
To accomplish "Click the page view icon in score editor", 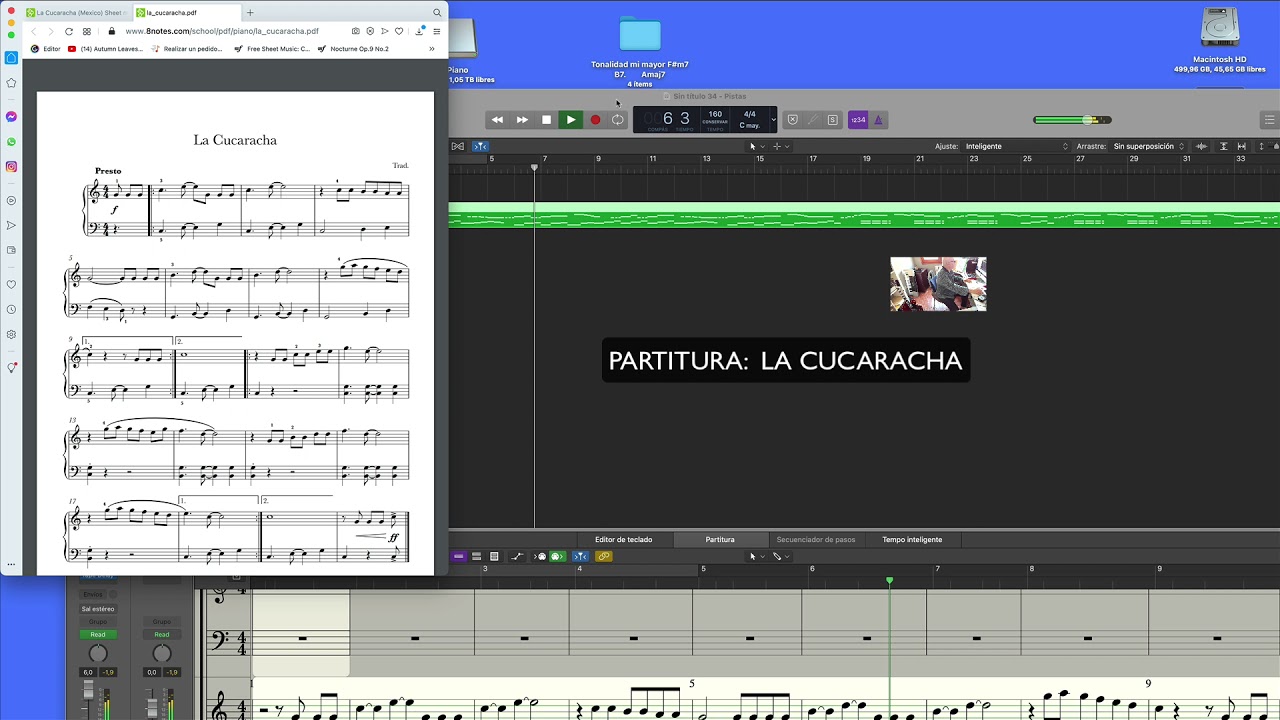I will coord(494,557).
